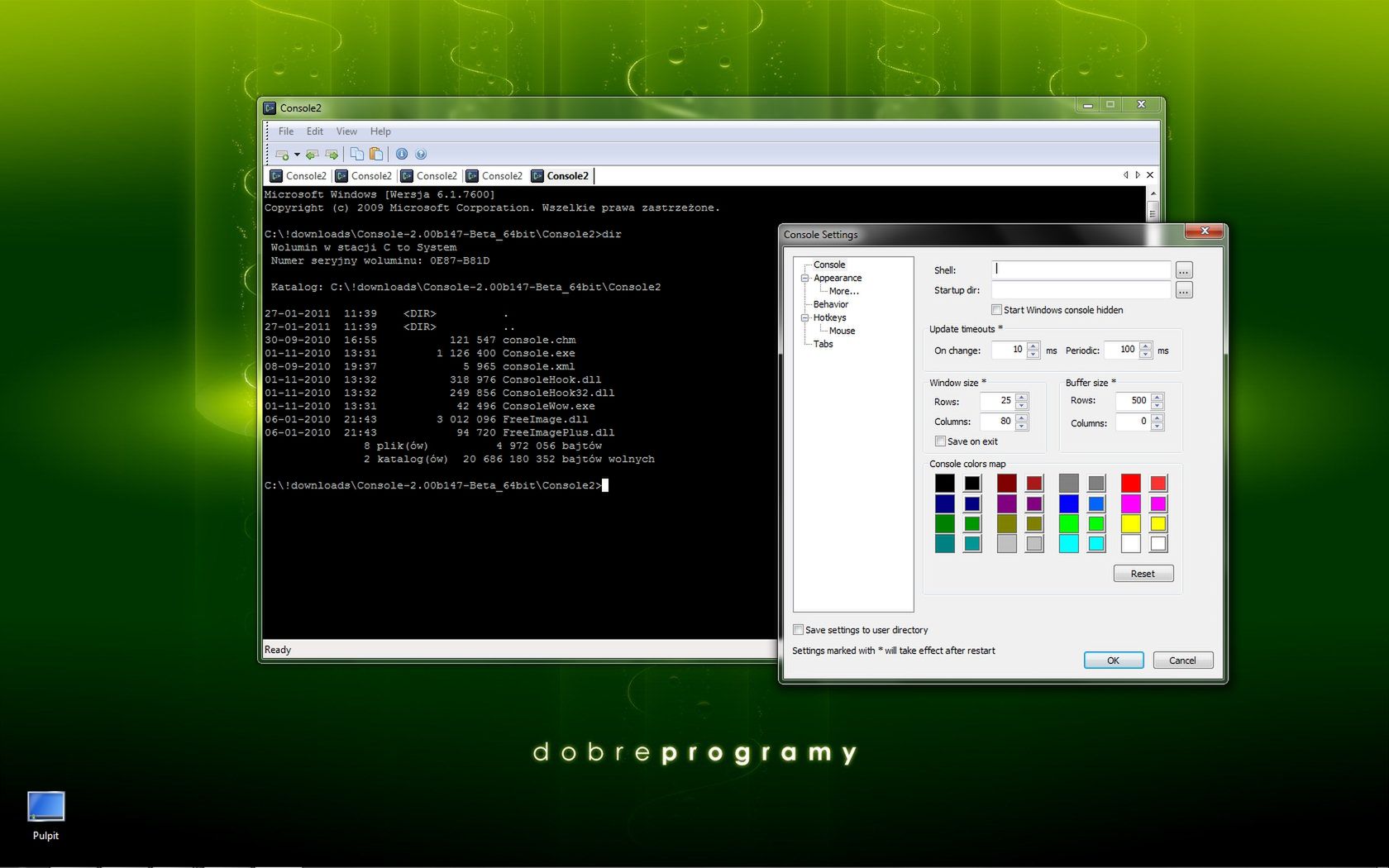Decrease the On change timeout value
The width and height of the screenshot is (1389, 868).
[x=1033, y=355]
